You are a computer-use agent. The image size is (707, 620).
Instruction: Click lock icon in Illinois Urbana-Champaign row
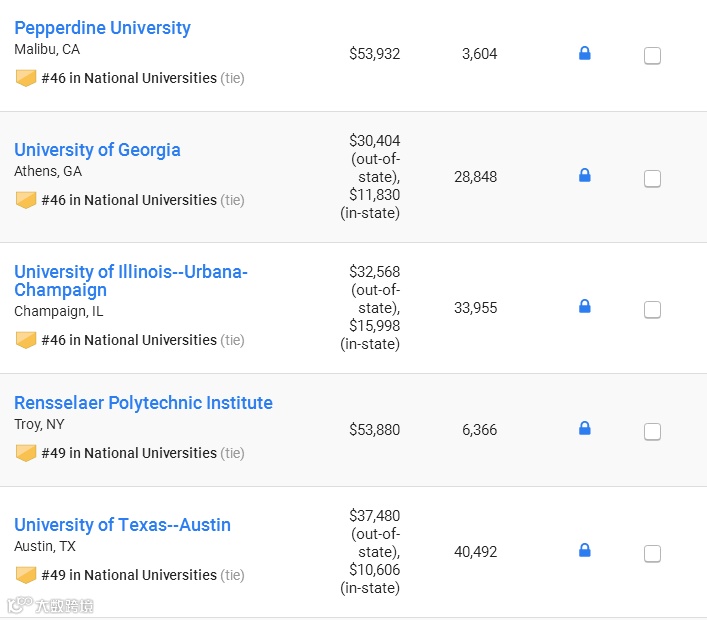[x=585, y=306]
